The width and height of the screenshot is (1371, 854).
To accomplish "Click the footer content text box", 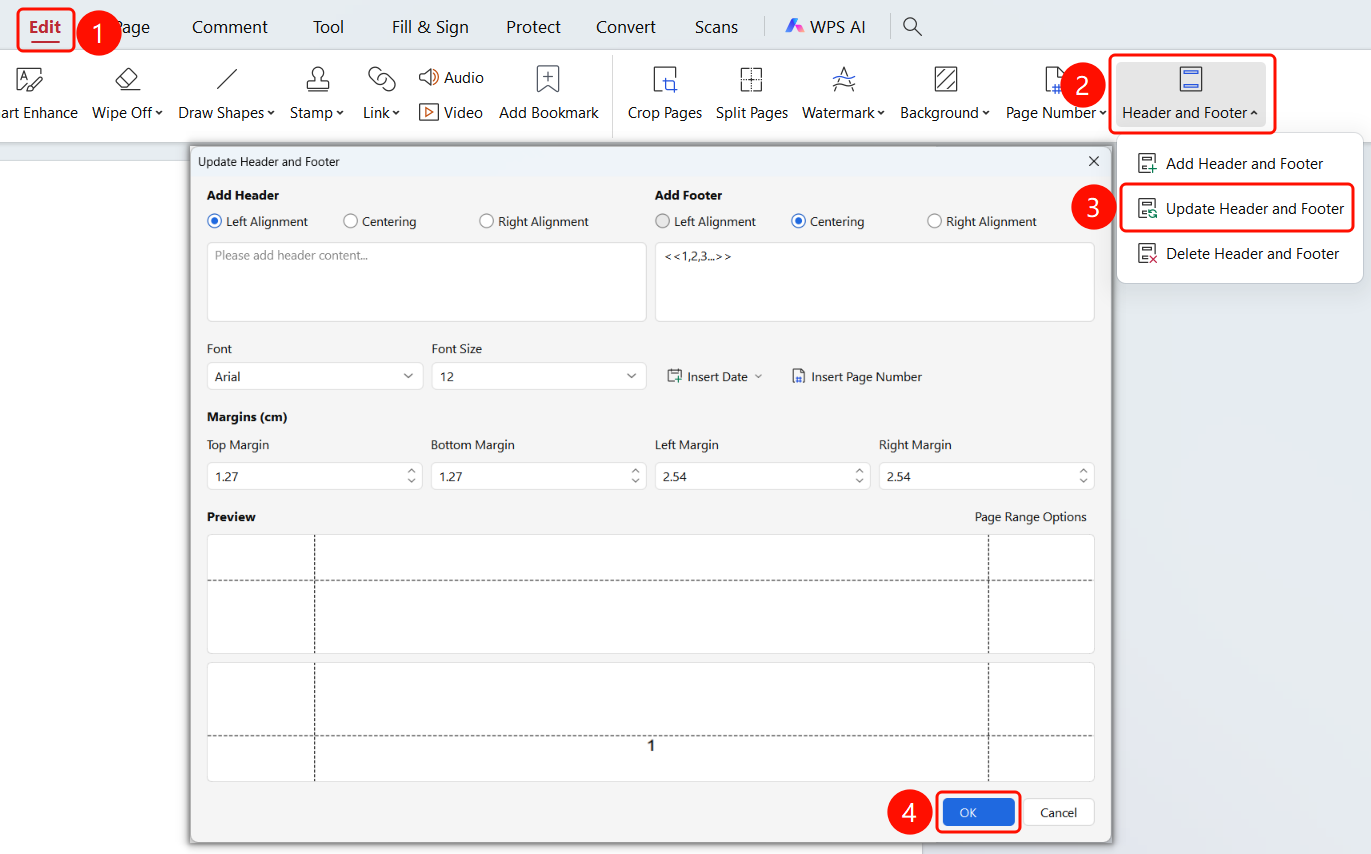I will (875, 282).
